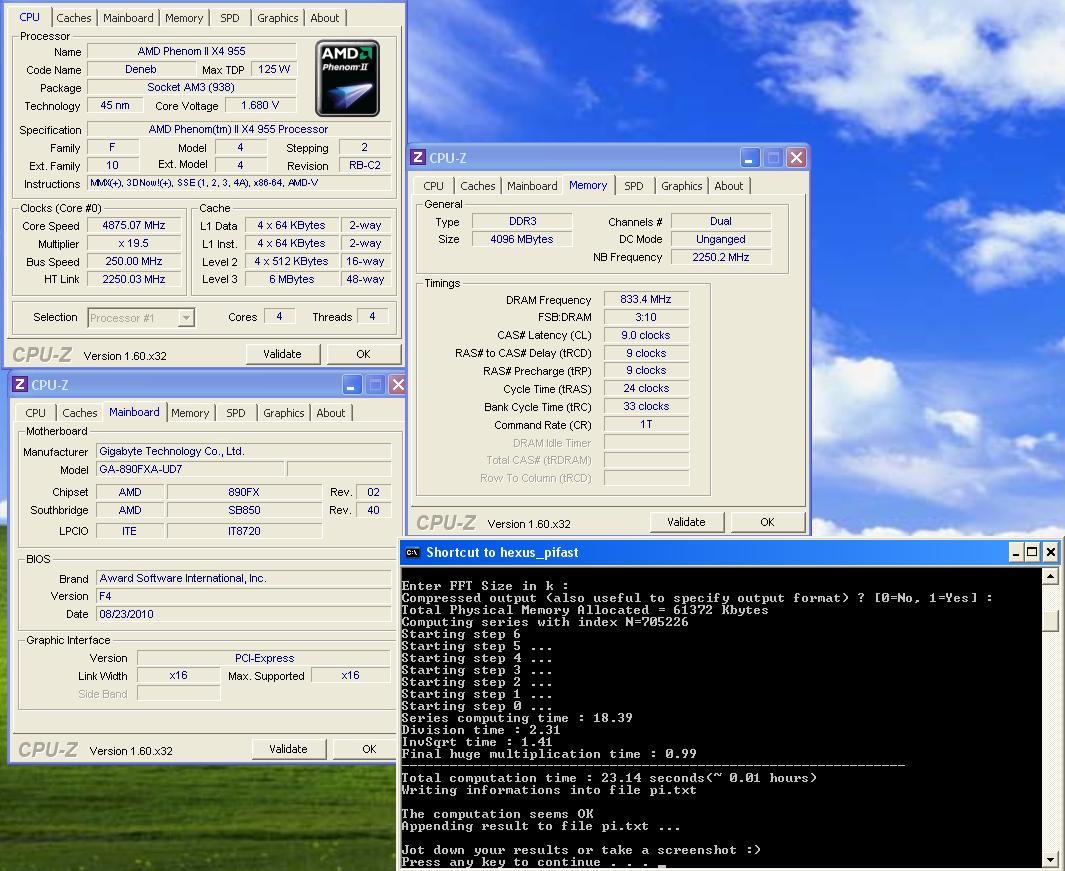Click the memory Type field DDR3
This screenshot has width=1065, height=871.
point(522,221)
